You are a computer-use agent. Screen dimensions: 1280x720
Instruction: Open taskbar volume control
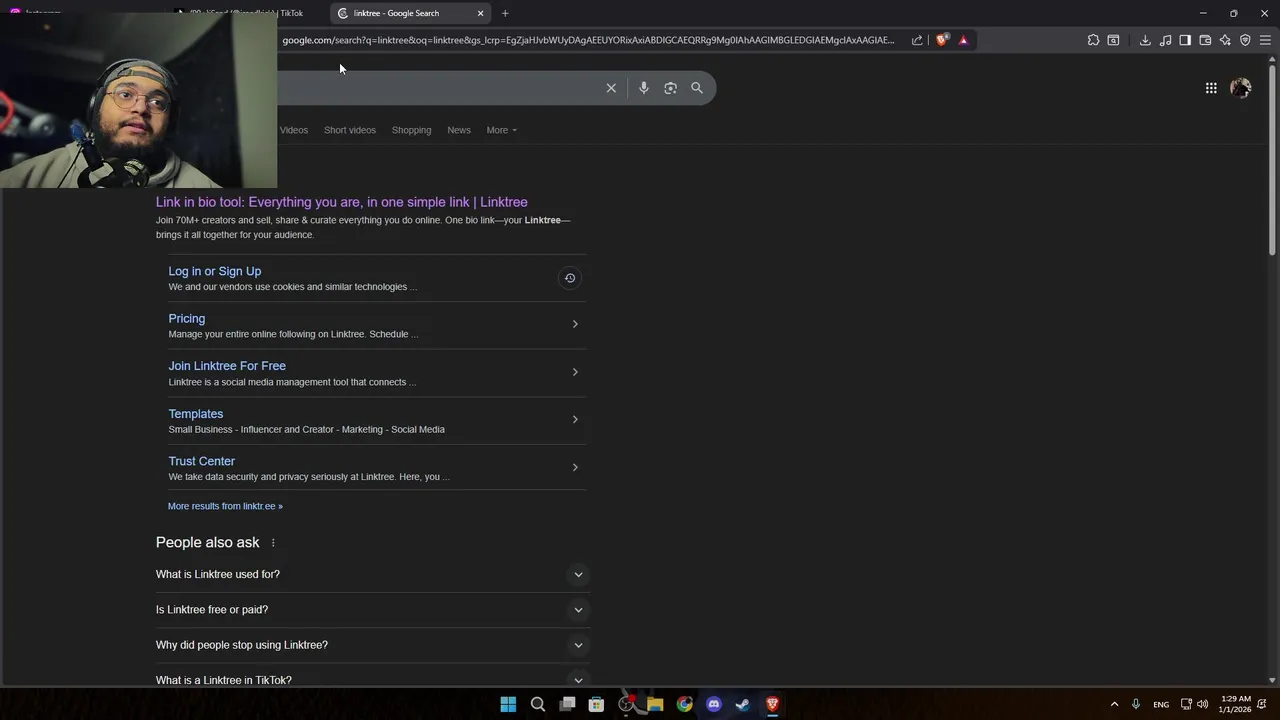[1202, 704]
